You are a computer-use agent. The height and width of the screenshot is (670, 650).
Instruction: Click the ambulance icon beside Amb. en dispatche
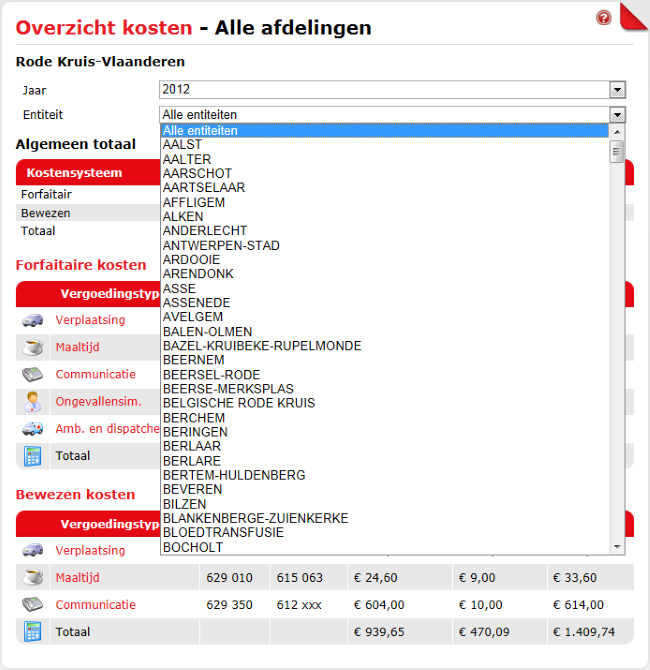(x=32, y=429)
